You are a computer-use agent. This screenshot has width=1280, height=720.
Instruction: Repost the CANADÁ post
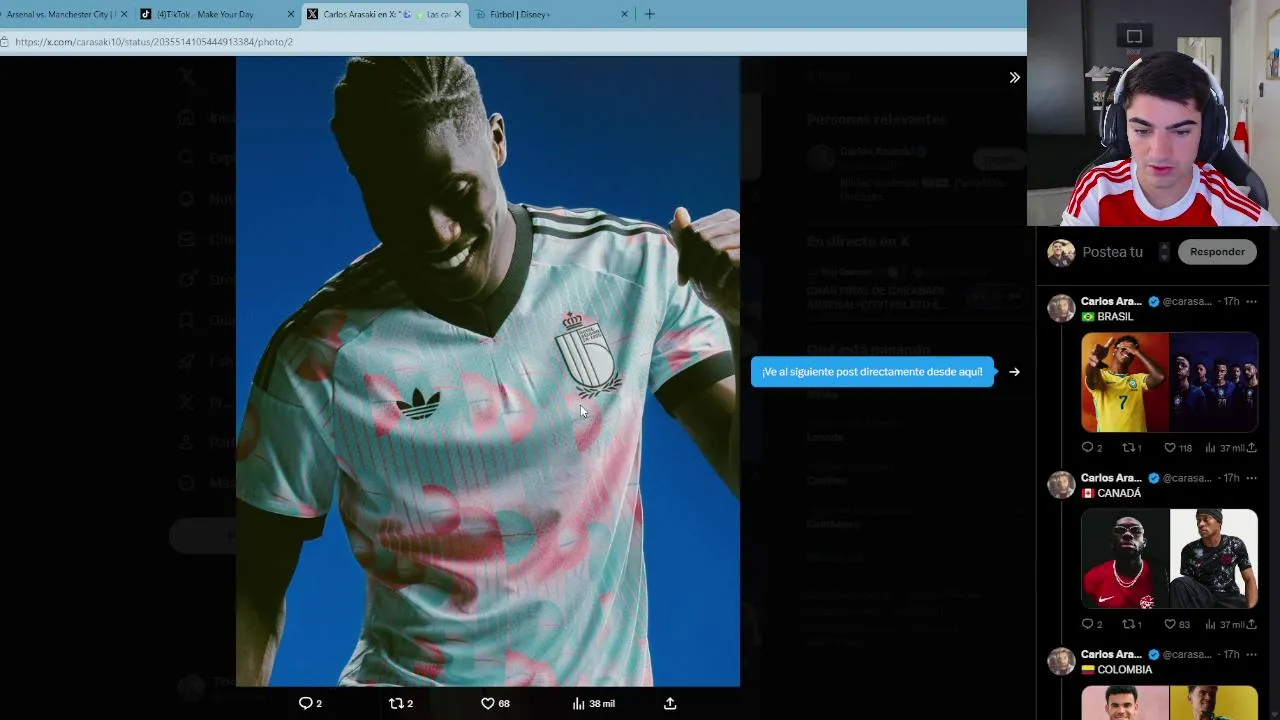(1131, 624)
